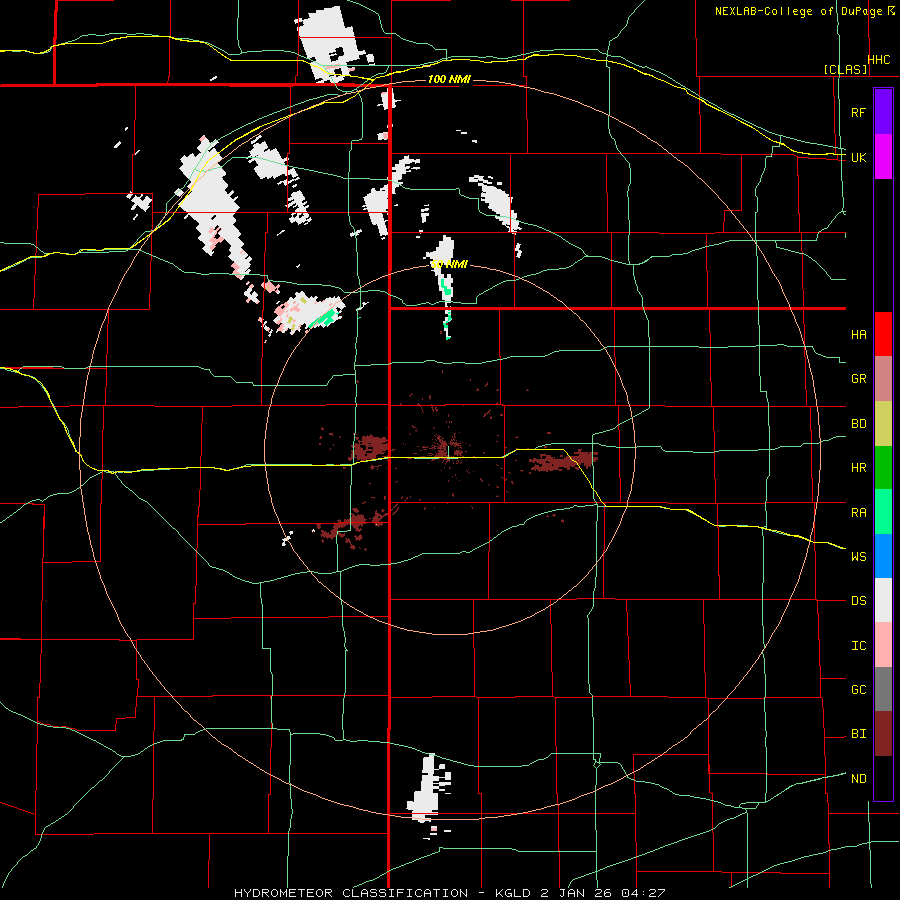This screenshot has height=900, width=900.
Task: Click the GC gray legend swatch
Action: point(883,689)
